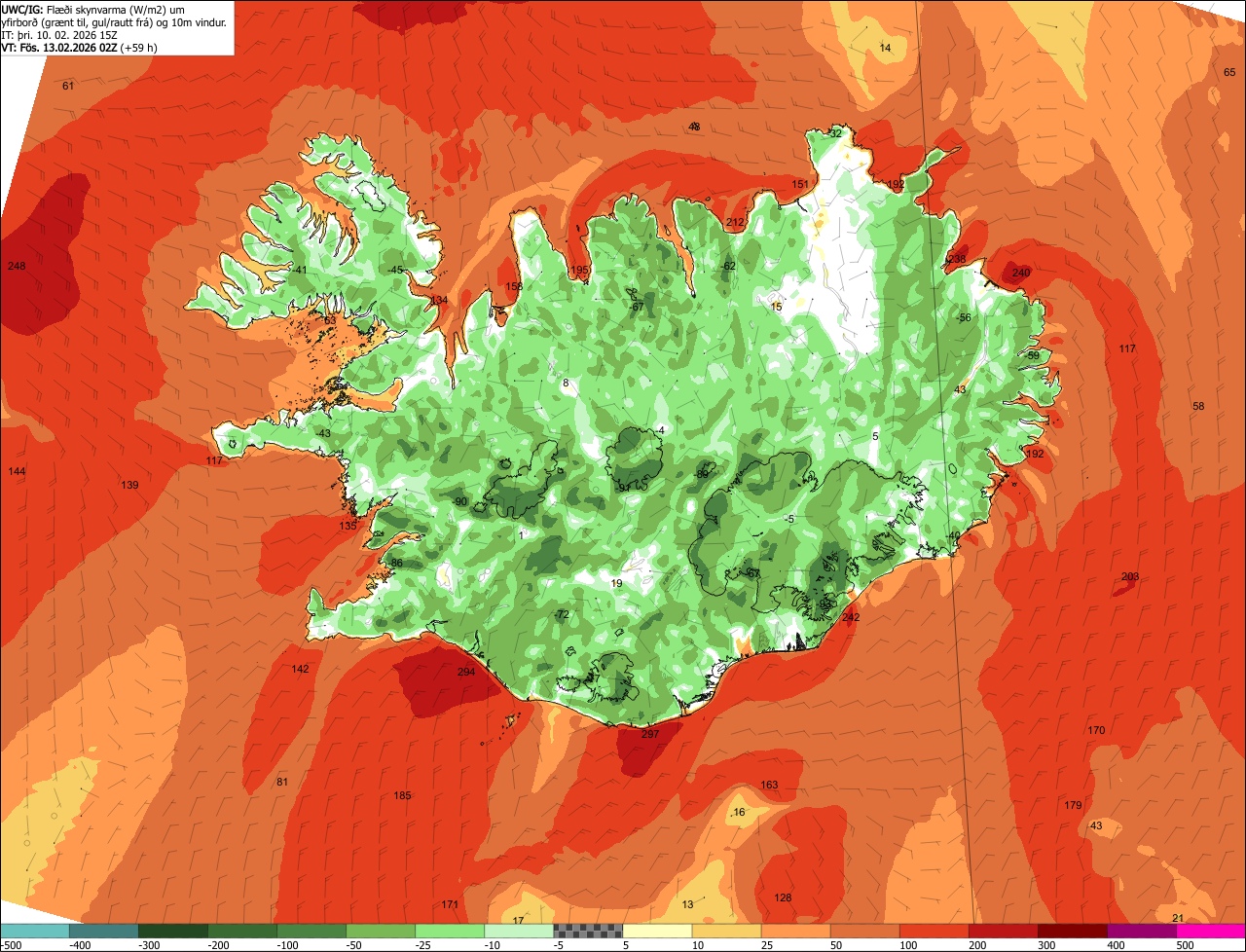Click the legend swatch between -200 and -100
Screen dimensions: 1246x952
[242, 931]
